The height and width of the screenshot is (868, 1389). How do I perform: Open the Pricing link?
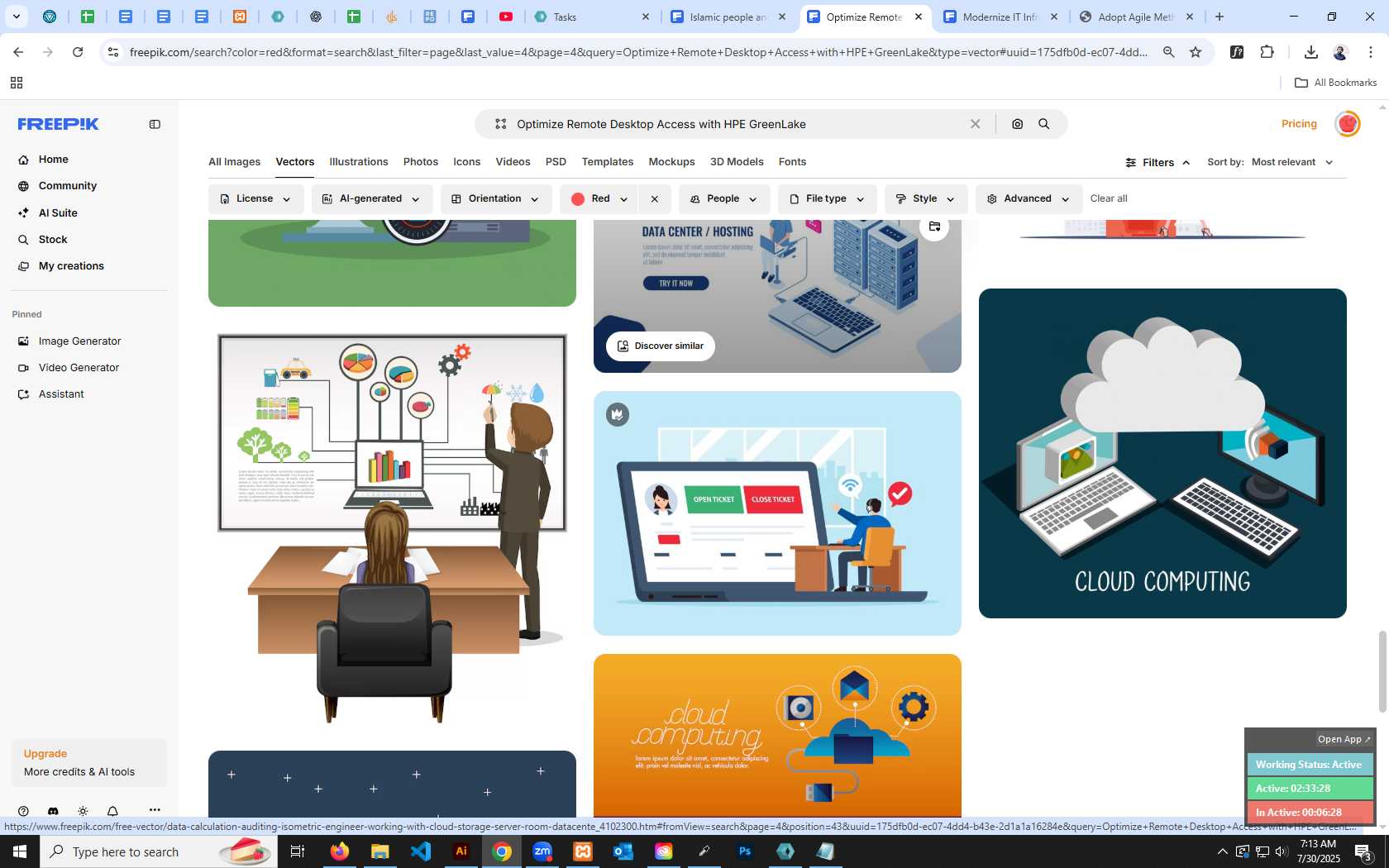(1299, 124)
